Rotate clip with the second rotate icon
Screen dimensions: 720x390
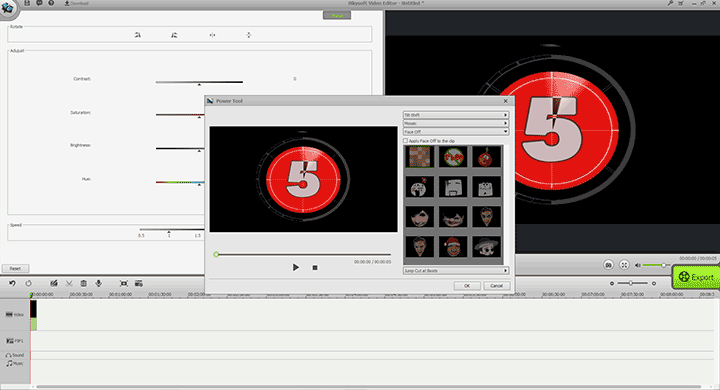click(x=174, y=35)
